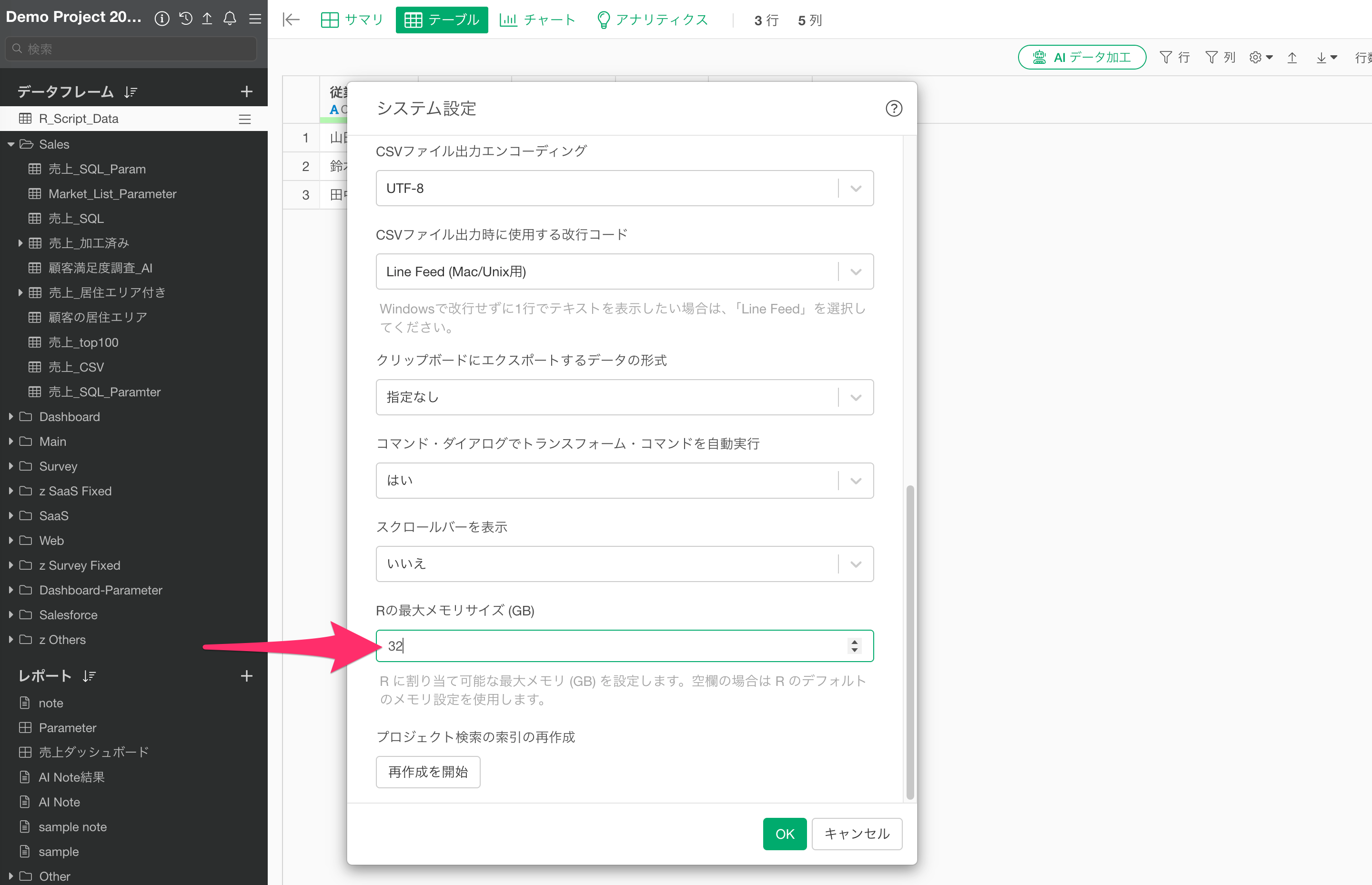Open auto-run transform command はい dropdown
The image size is (1372, 885).
pos(624,481)
